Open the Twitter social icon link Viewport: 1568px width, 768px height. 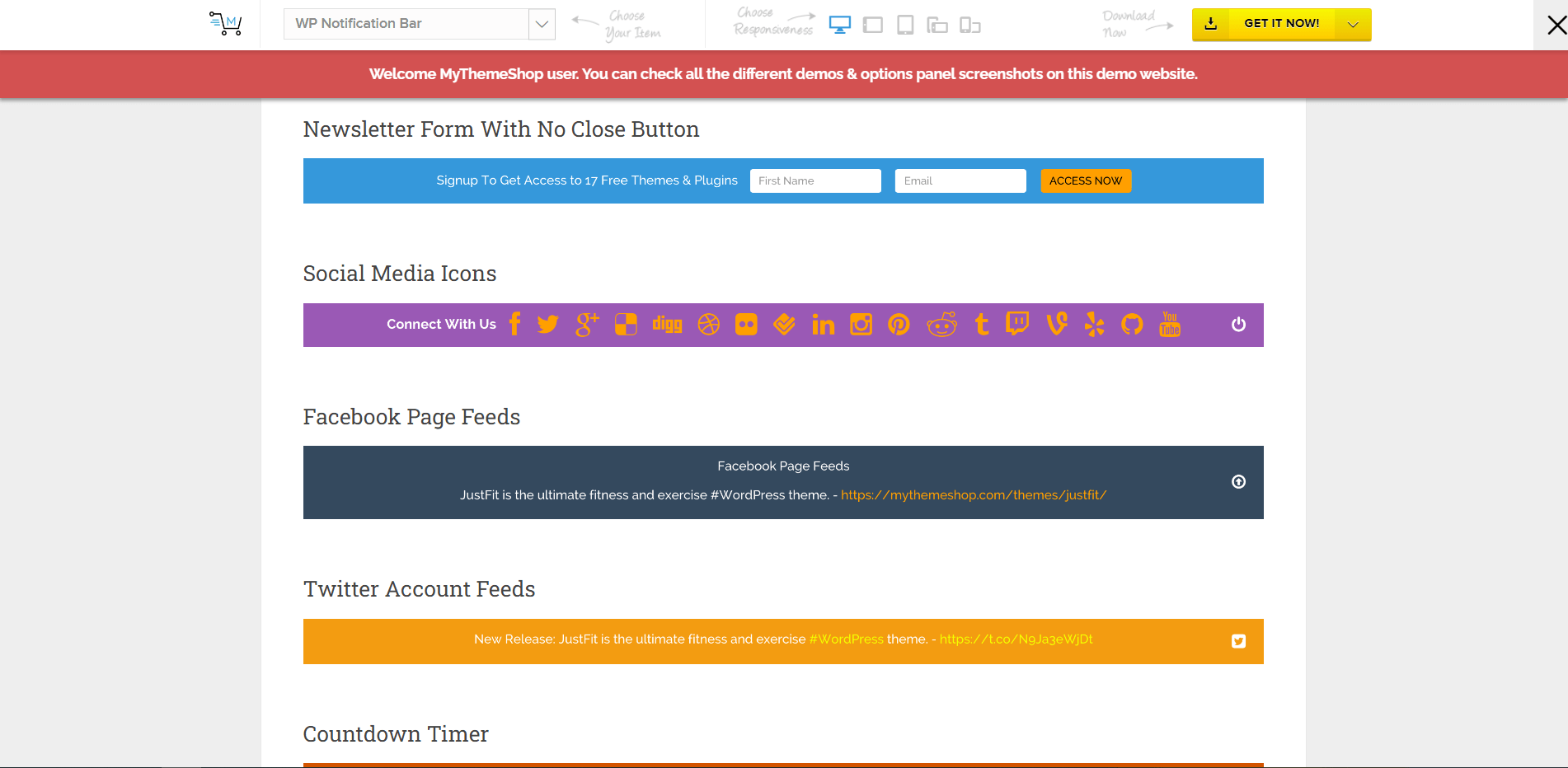click(547, 325)
